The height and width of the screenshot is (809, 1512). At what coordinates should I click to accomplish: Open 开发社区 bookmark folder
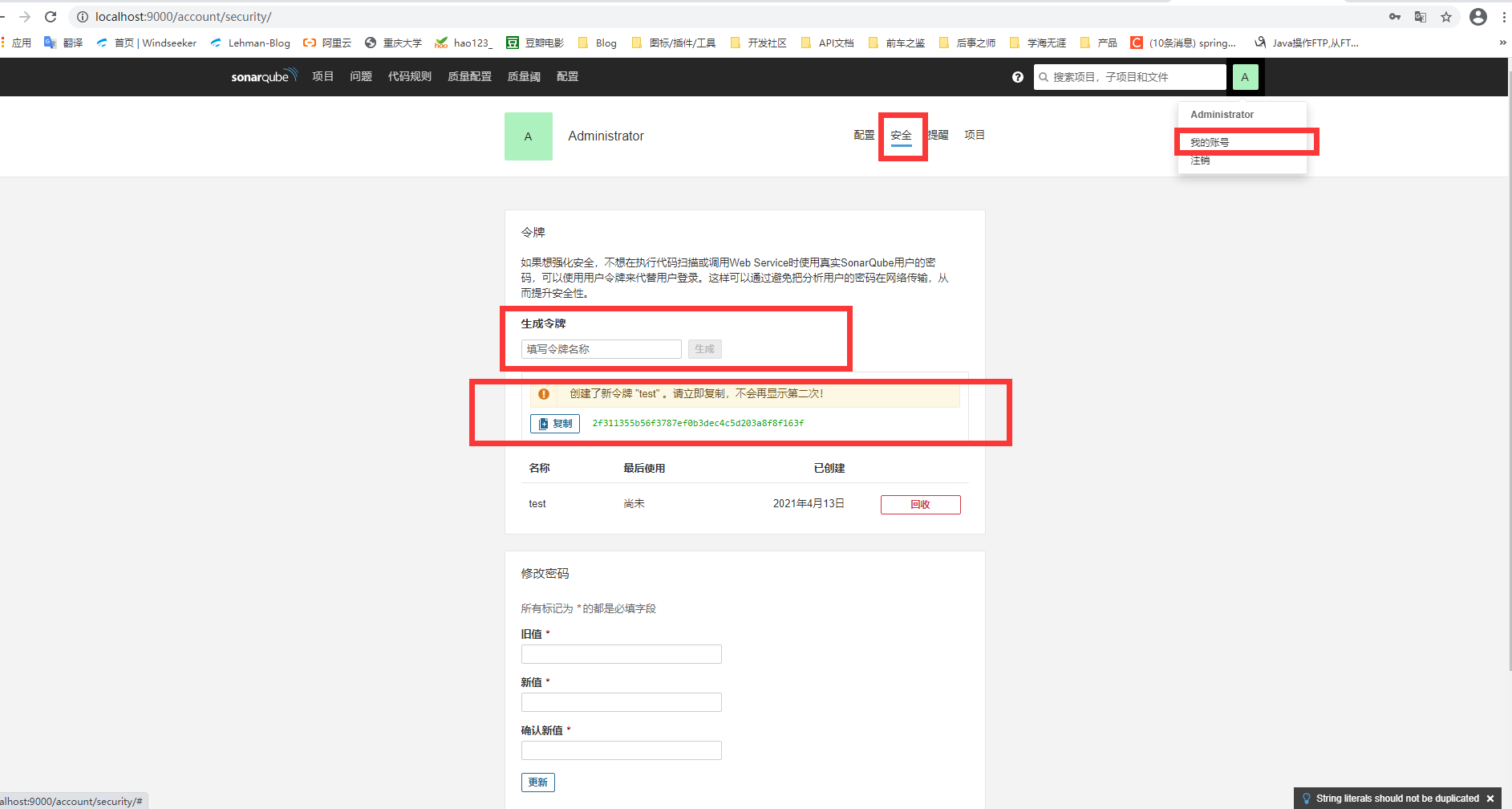[759, 43]
